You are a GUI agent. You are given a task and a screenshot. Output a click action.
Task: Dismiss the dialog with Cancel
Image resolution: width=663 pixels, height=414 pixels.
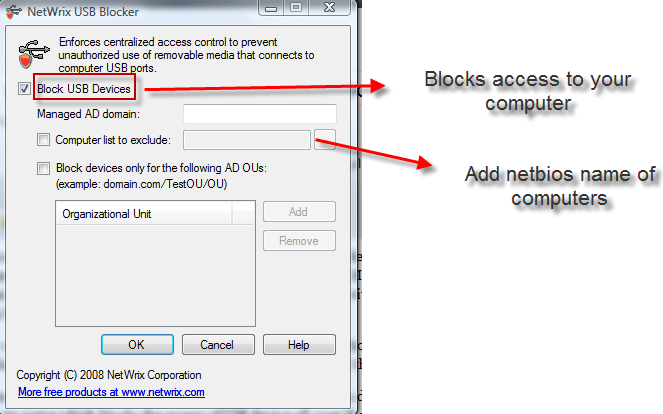pos(218,345)
